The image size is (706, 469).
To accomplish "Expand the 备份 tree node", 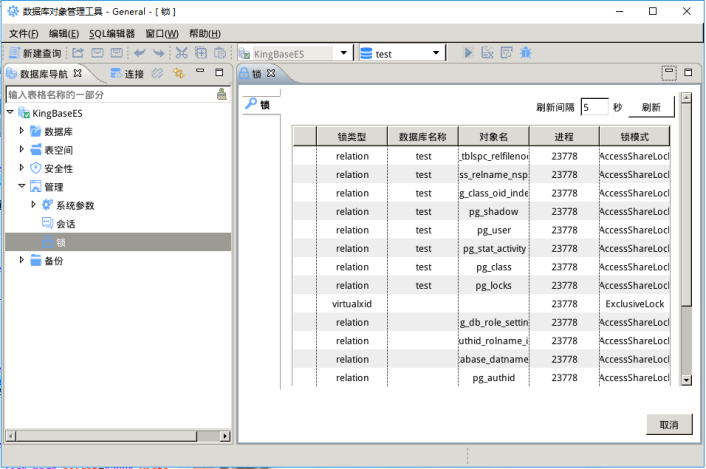I will 21,260.
